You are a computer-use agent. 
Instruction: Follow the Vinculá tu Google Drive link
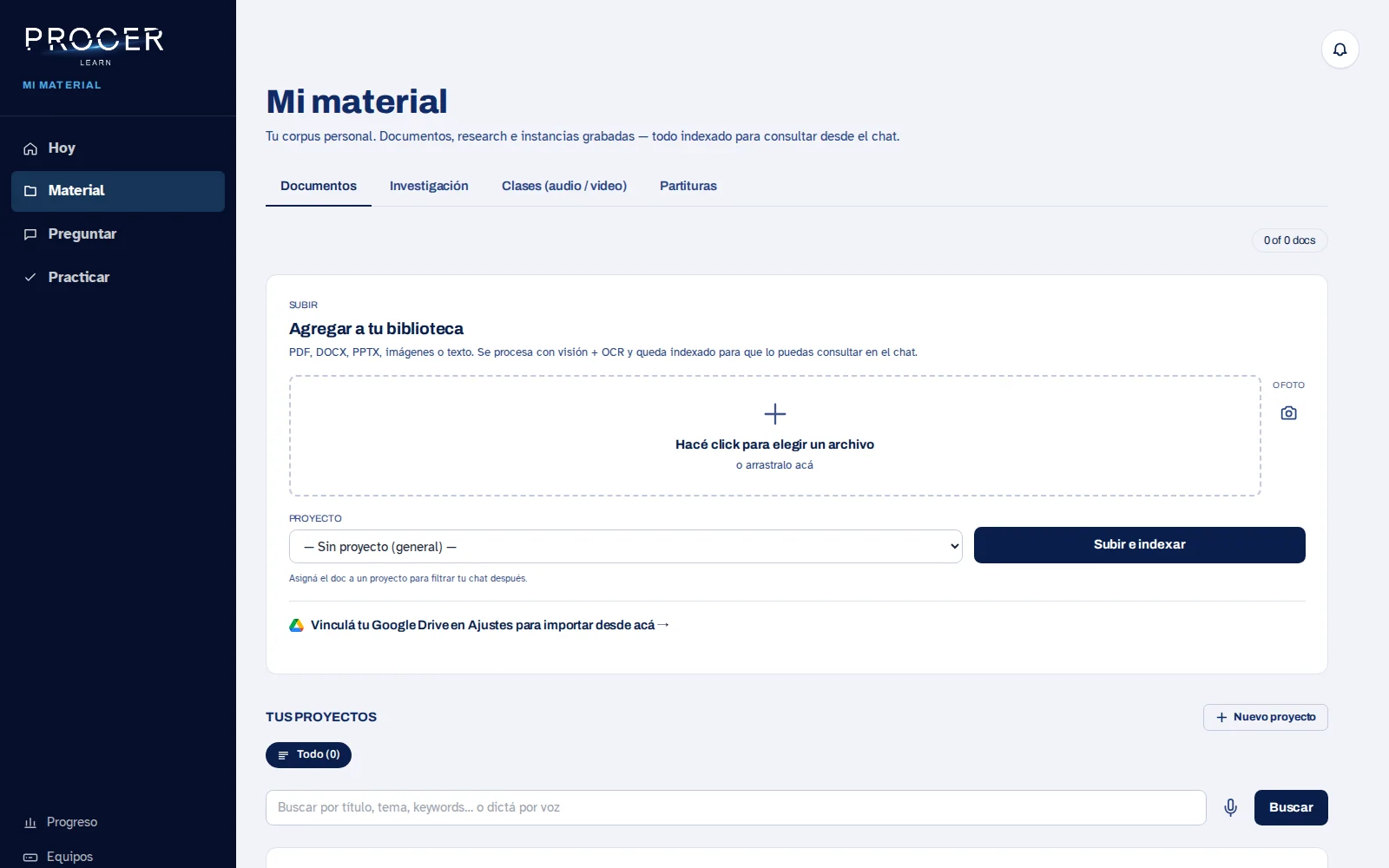(490, 625)
